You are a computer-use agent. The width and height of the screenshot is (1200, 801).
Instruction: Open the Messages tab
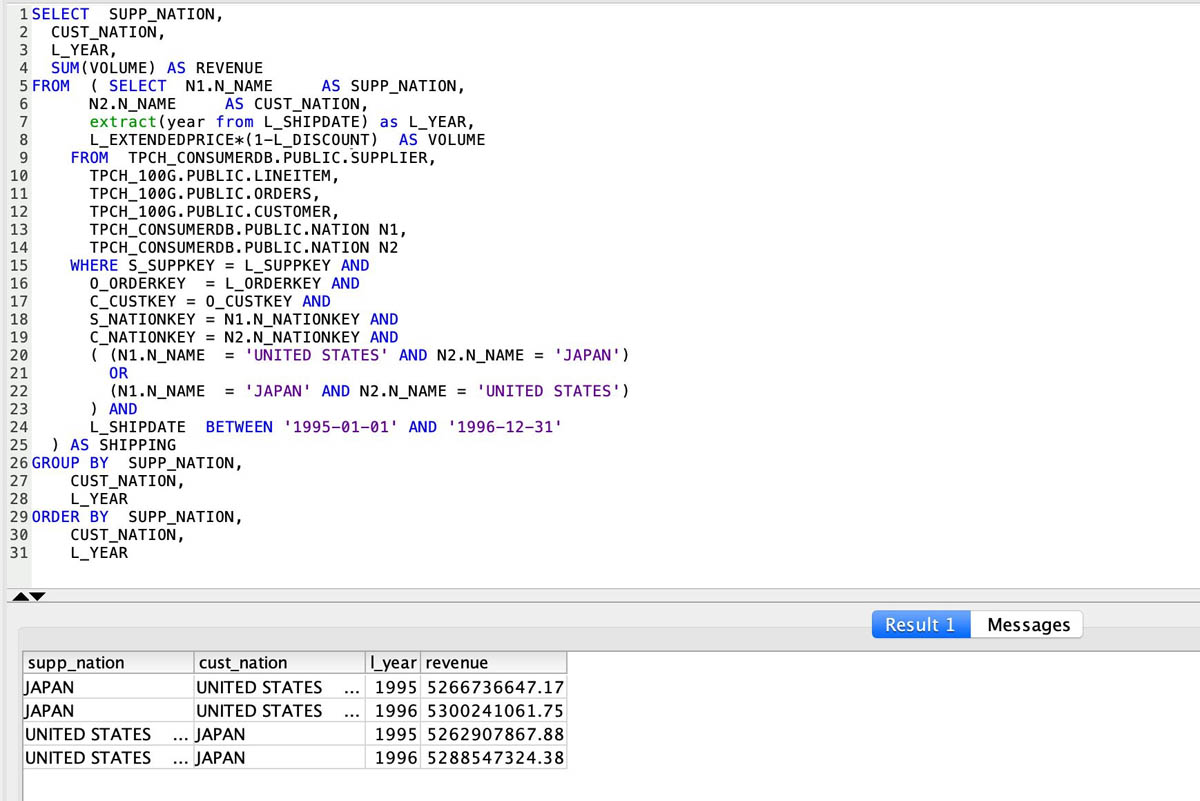pos(1028,625)
